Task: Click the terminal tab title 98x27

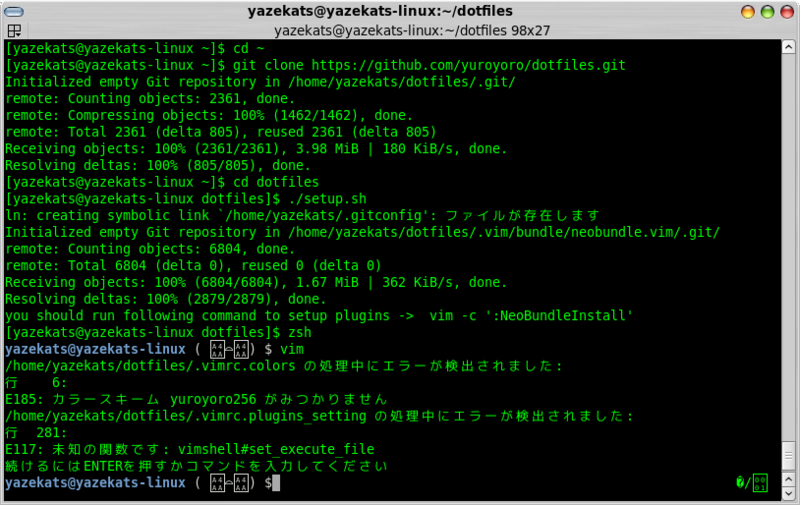Action: coord(412,31)
